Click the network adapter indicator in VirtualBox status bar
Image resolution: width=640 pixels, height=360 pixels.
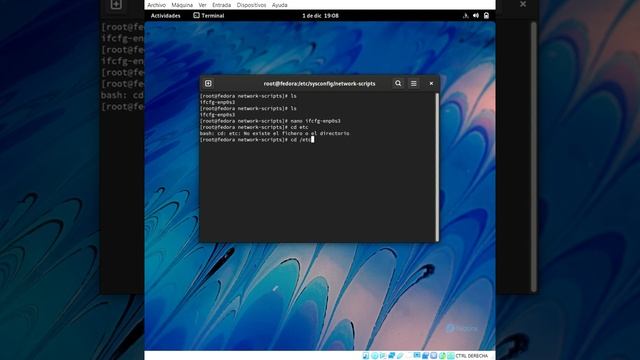tap(391, 356)
